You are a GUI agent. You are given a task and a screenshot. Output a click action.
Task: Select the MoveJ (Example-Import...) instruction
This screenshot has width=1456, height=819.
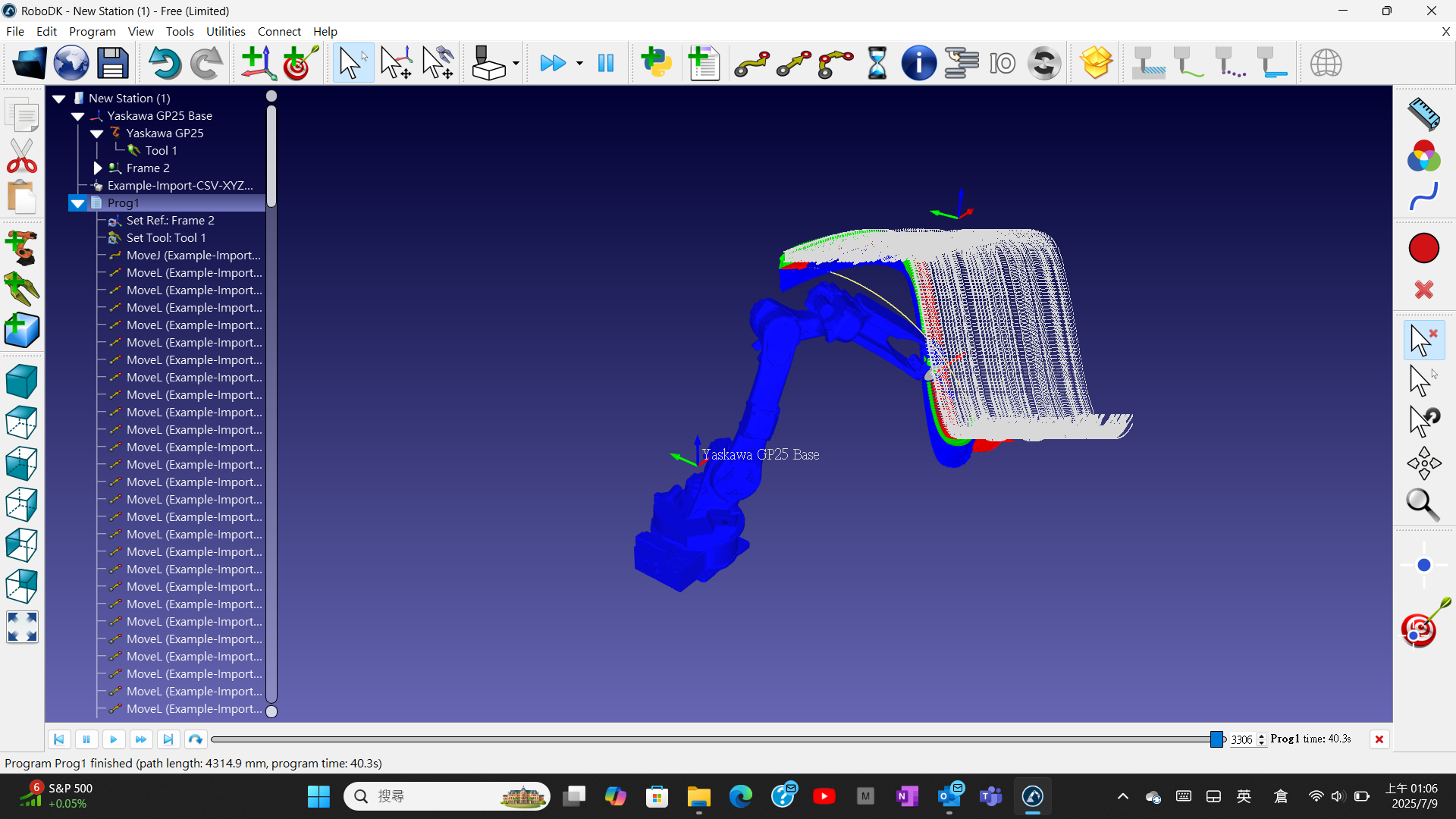point(193,256)
